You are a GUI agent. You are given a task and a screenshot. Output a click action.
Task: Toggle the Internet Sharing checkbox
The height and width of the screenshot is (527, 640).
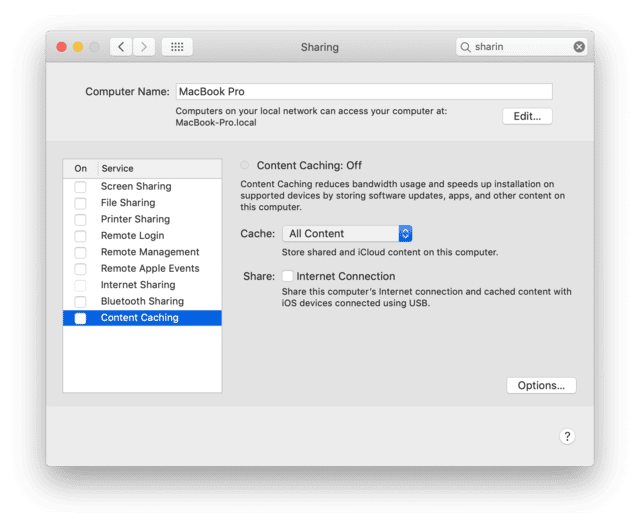click(x=80, y=285)
